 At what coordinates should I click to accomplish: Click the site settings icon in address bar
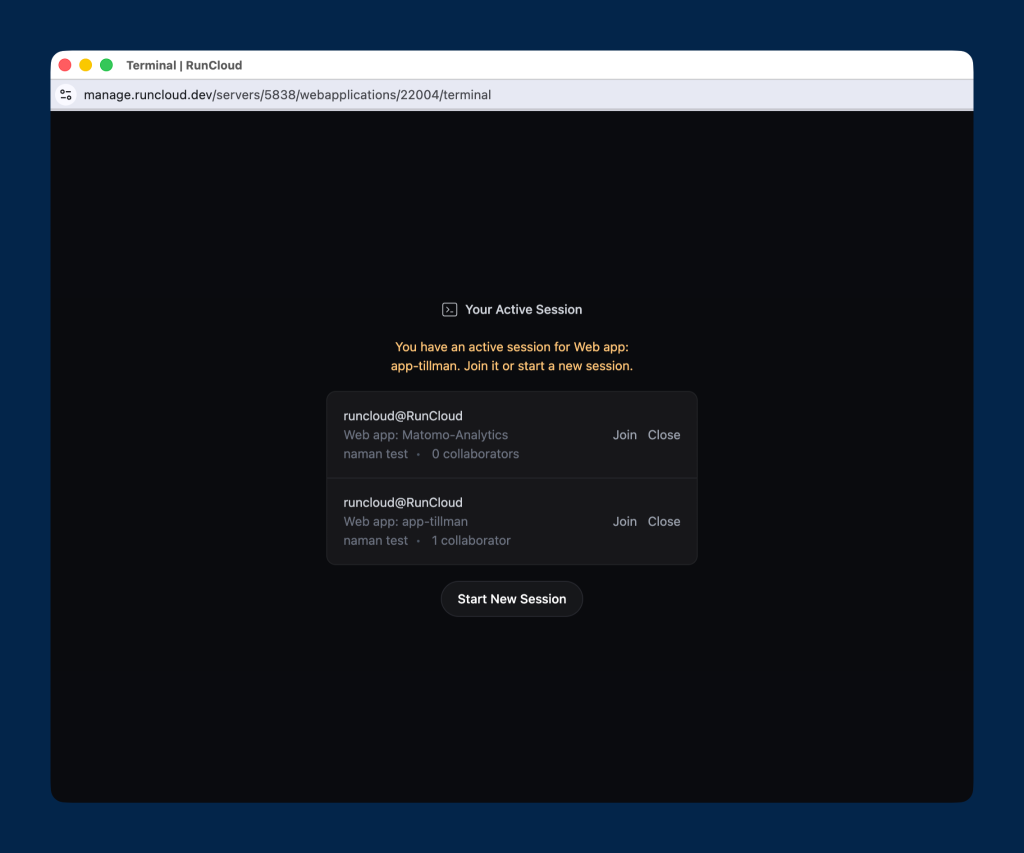pyautogui.click(x=66, y=95)
